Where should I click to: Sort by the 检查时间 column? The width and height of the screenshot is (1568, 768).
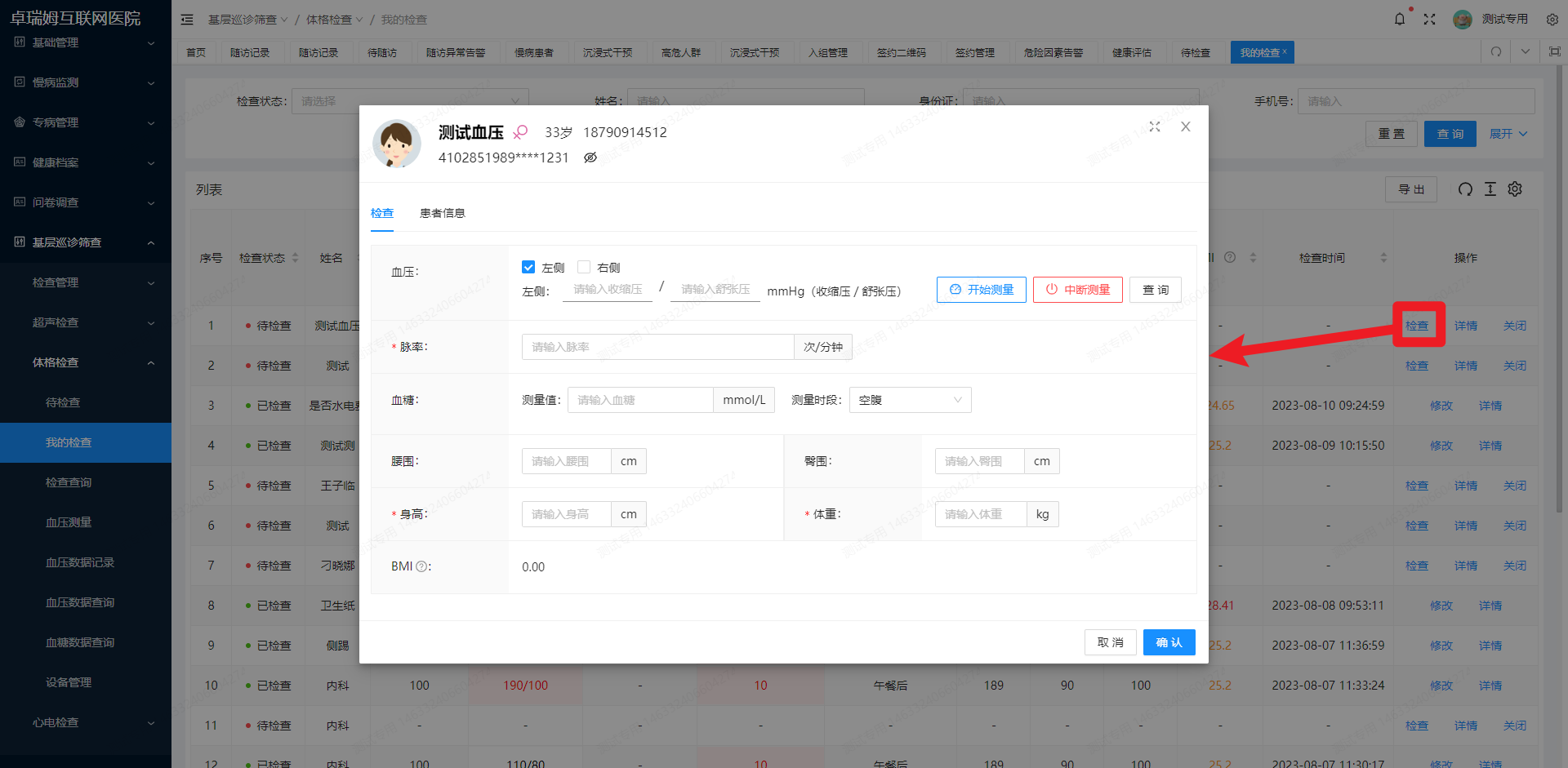1383,258
